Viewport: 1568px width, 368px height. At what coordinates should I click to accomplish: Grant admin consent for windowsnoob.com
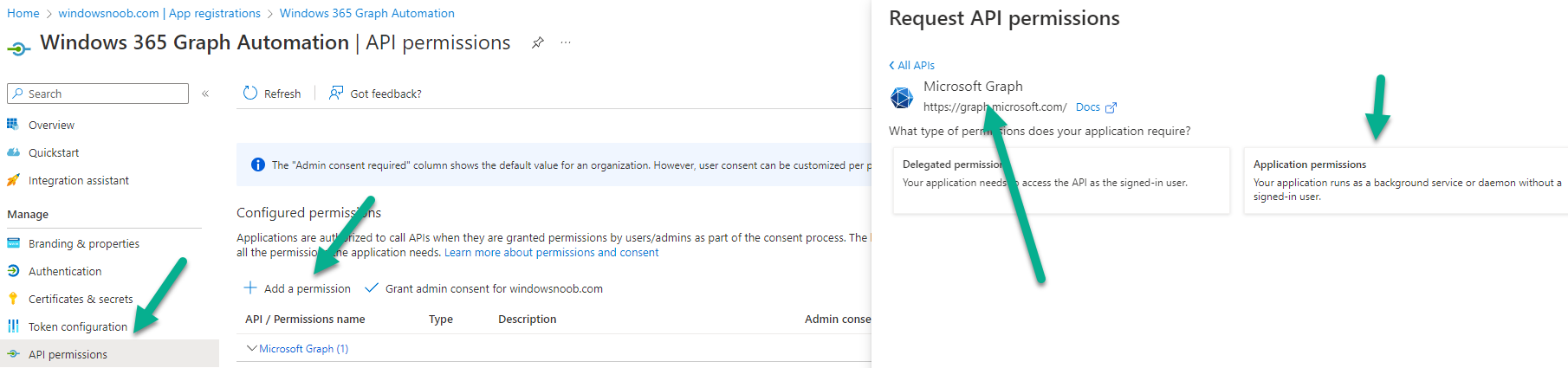point(494,288)
